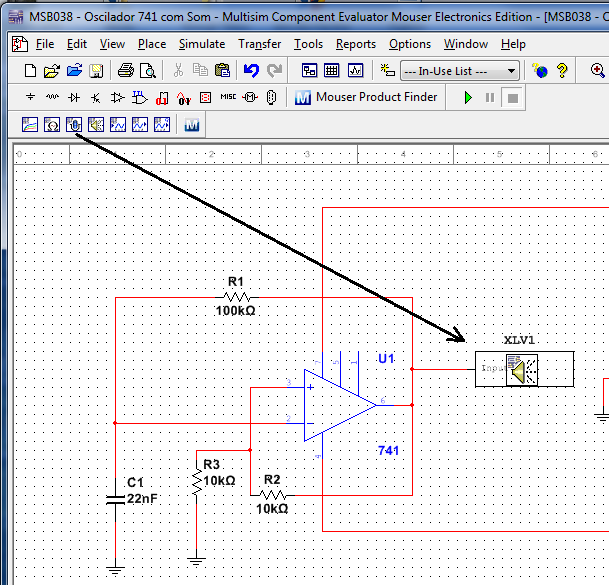This screenshot has width=609, height=585.
Task: Place a diode component
Action: point(74,97)
